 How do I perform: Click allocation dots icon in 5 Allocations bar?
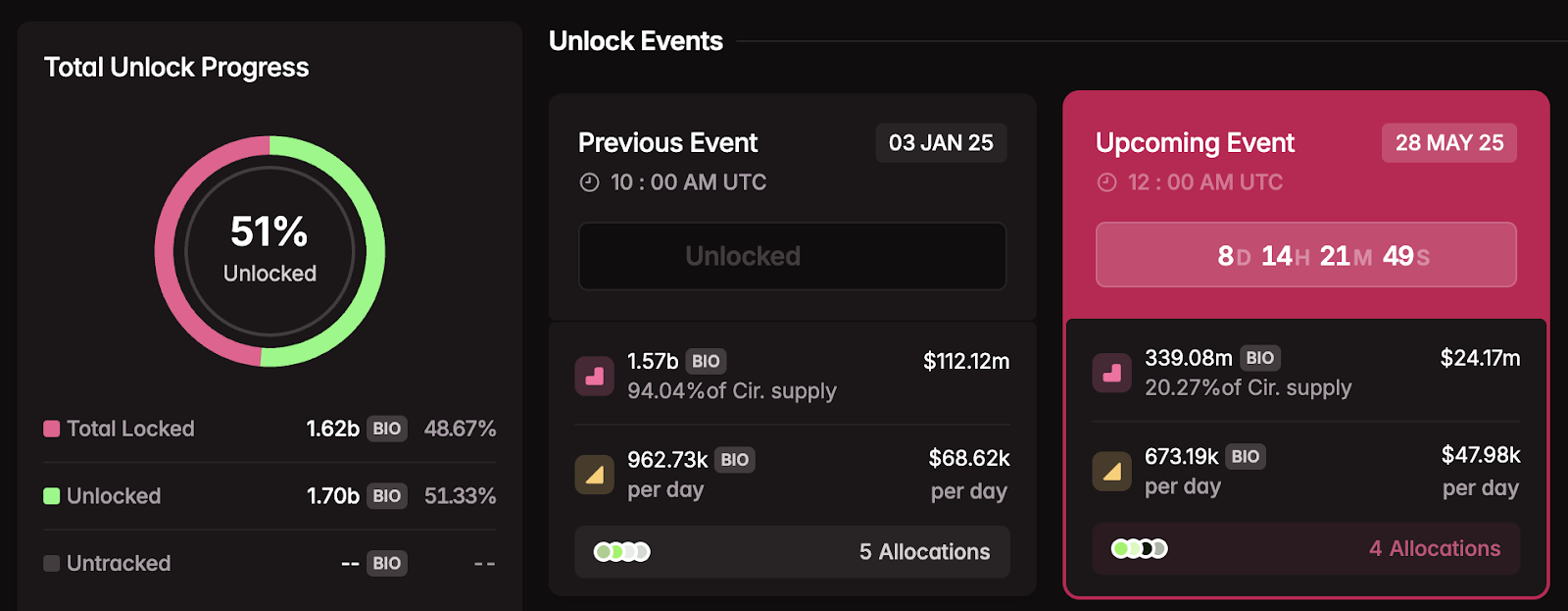point(622,552)
